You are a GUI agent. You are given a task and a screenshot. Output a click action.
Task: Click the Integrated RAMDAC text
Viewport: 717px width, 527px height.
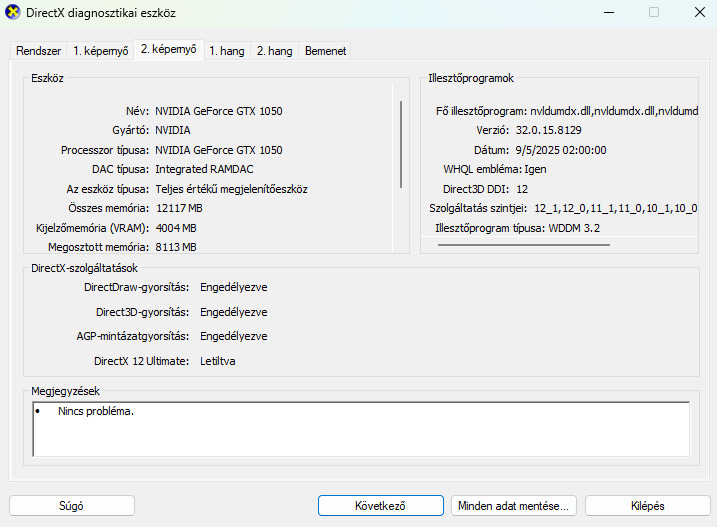click(x=204, y=169)
